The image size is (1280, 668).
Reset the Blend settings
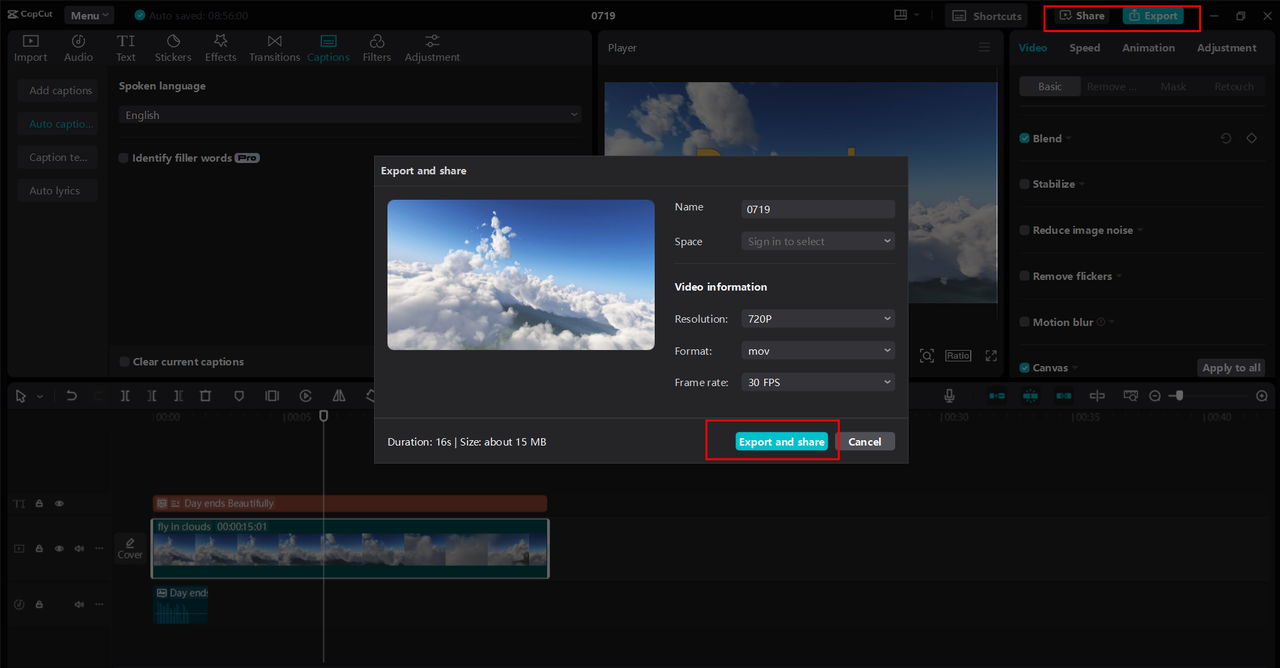tap(1226, 138)
